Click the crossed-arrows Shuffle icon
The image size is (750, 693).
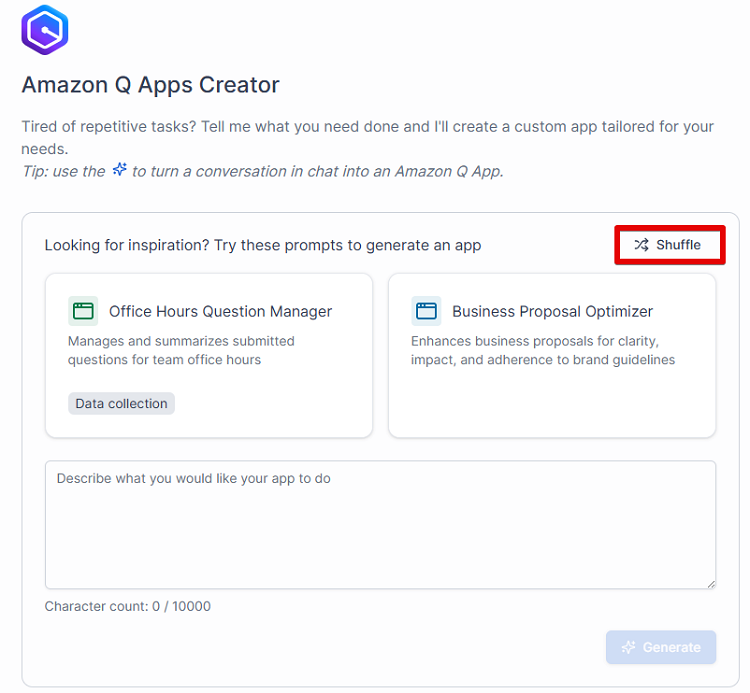pyautogui.click(x=642, y=245)
